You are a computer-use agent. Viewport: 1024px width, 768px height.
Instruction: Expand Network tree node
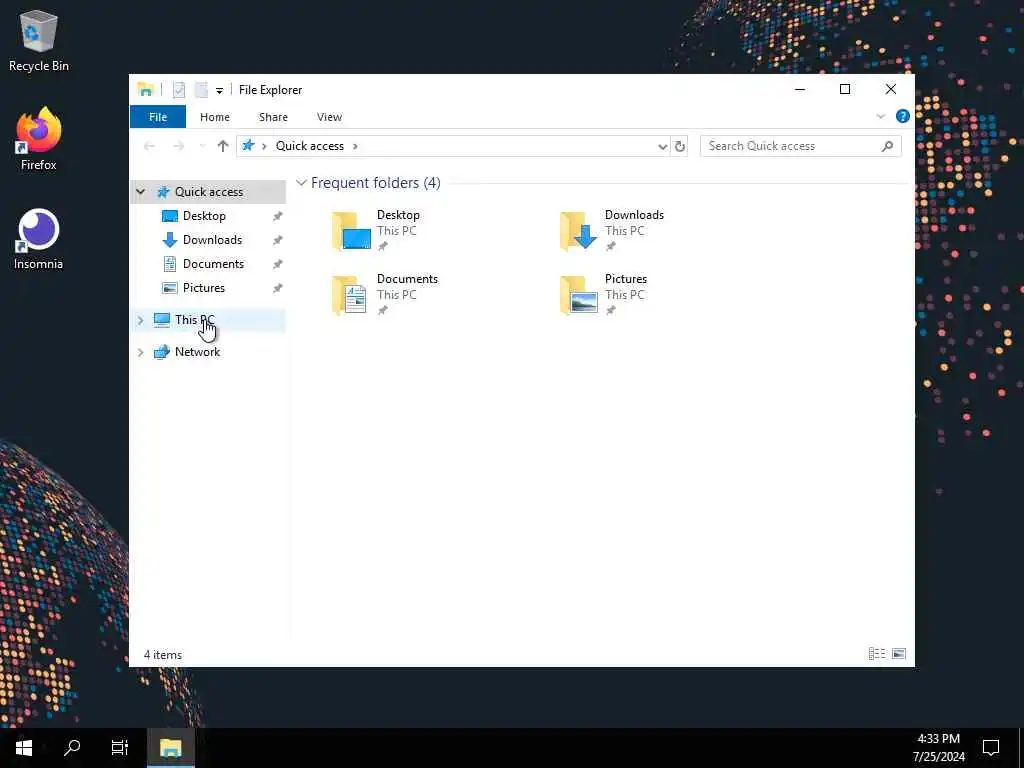click(x=140, y=352)
